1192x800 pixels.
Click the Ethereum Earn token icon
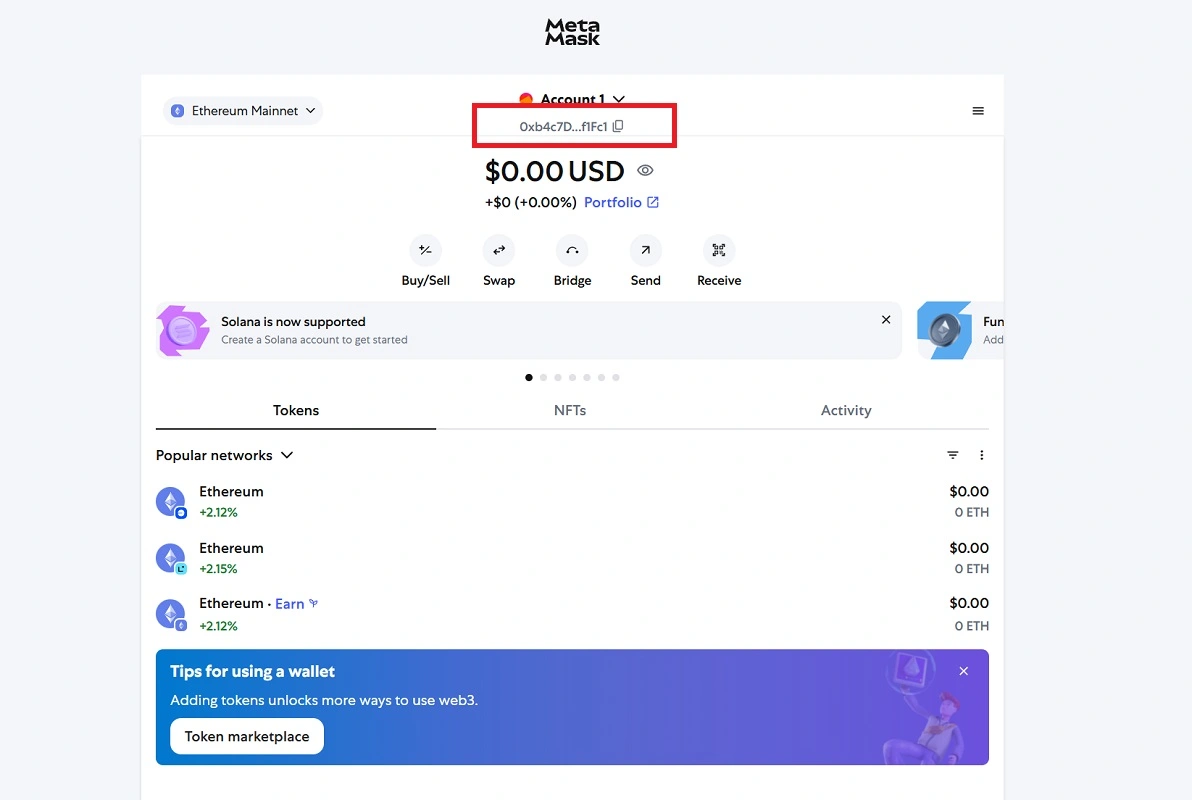coord(171,614)
